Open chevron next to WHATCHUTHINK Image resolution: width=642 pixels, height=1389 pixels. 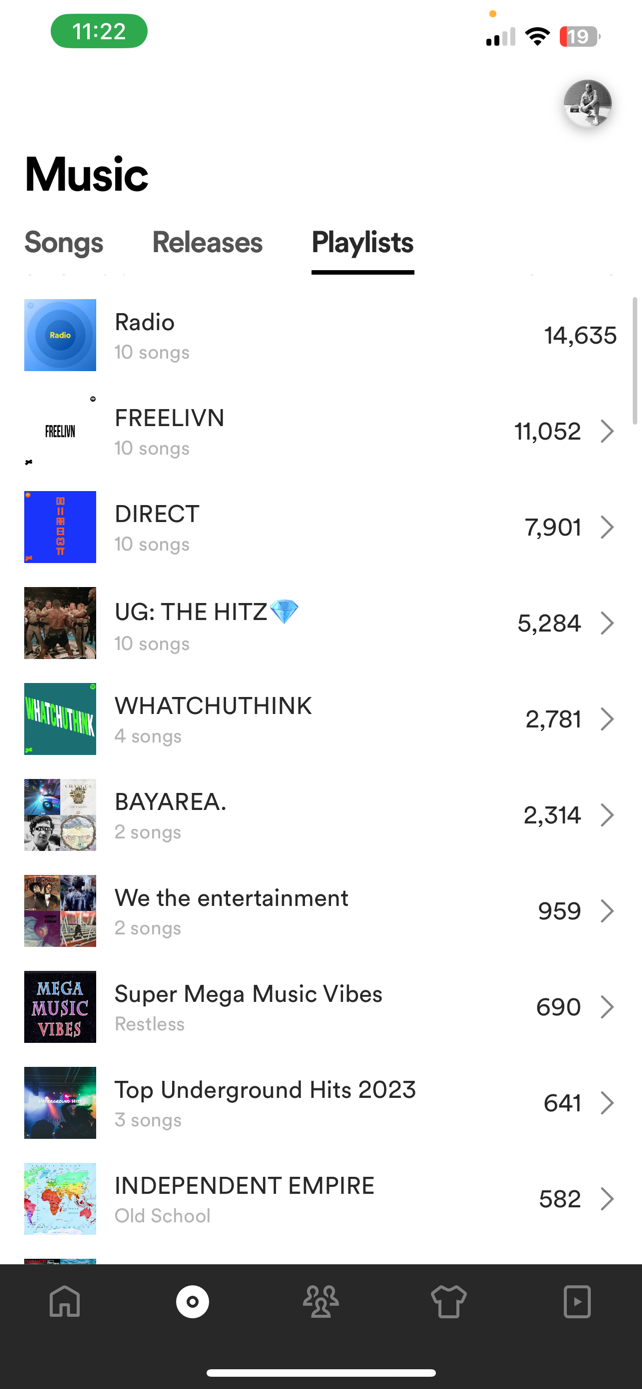[x=607, y=719]
